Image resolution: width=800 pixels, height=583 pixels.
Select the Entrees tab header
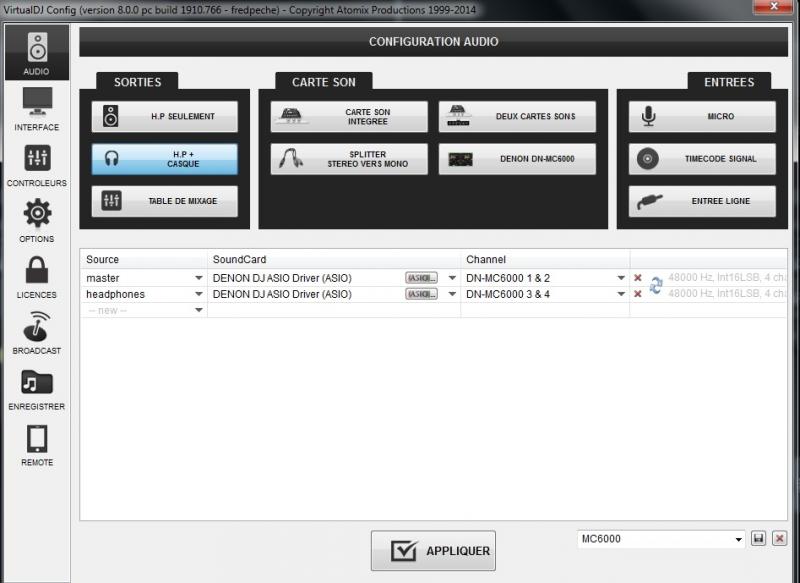point(729,82)
